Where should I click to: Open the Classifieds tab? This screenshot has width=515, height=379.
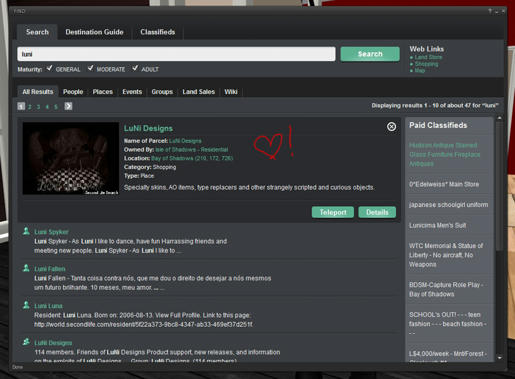point(158,32)
